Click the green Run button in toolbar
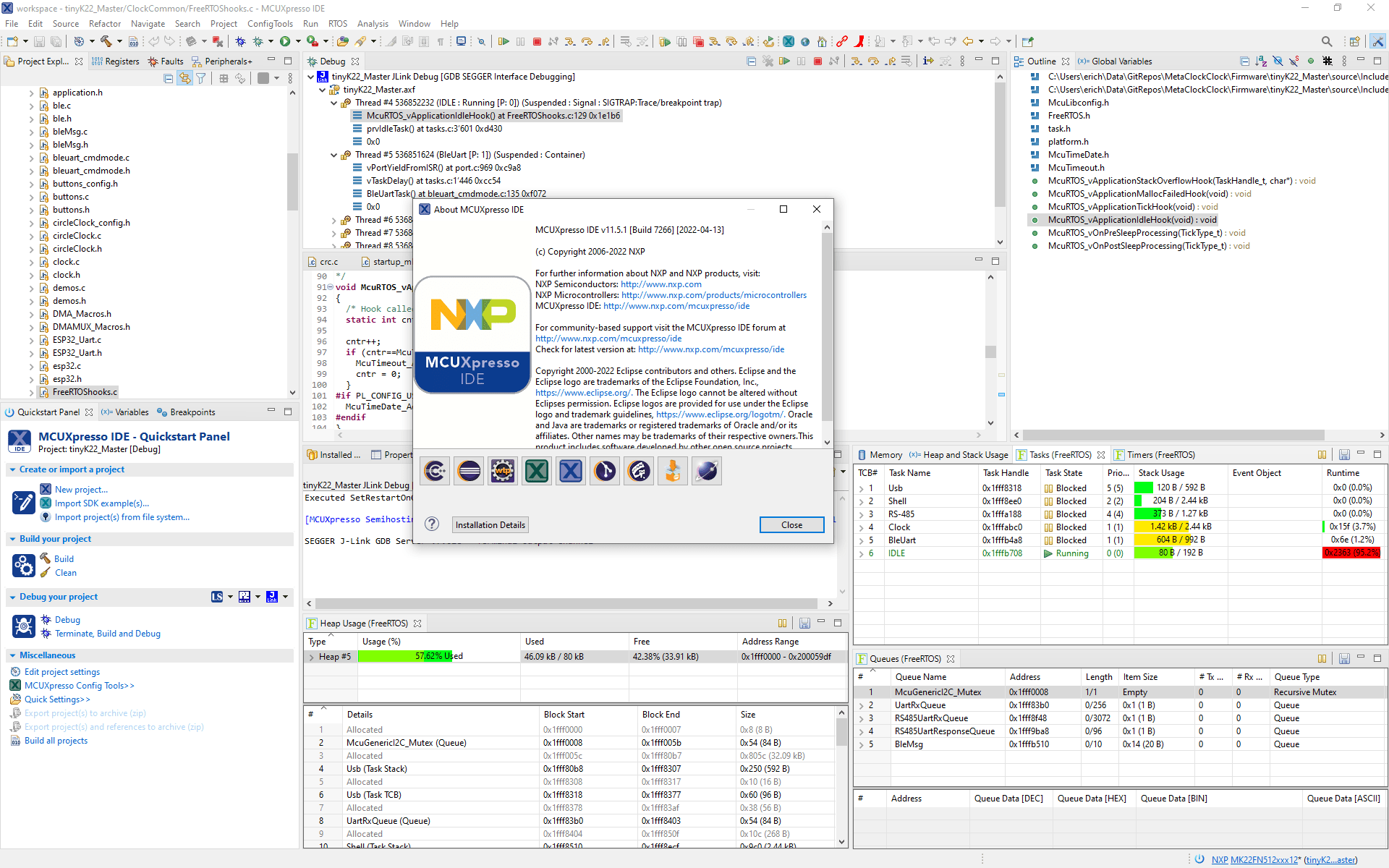Image resolution: width=1389 pixels, height=868 pixels. (285, 42)
